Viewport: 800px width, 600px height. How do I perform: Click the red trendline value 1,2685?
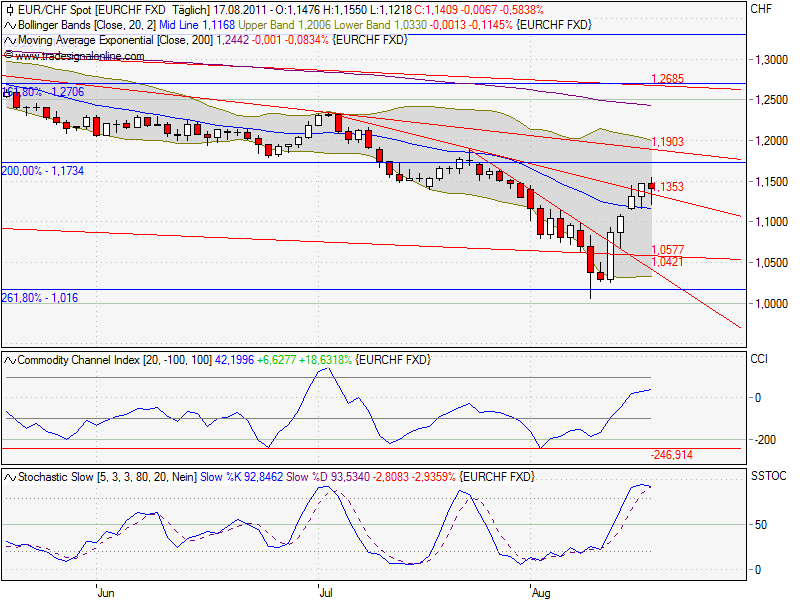pyautogui.click(x=667, y=79)
